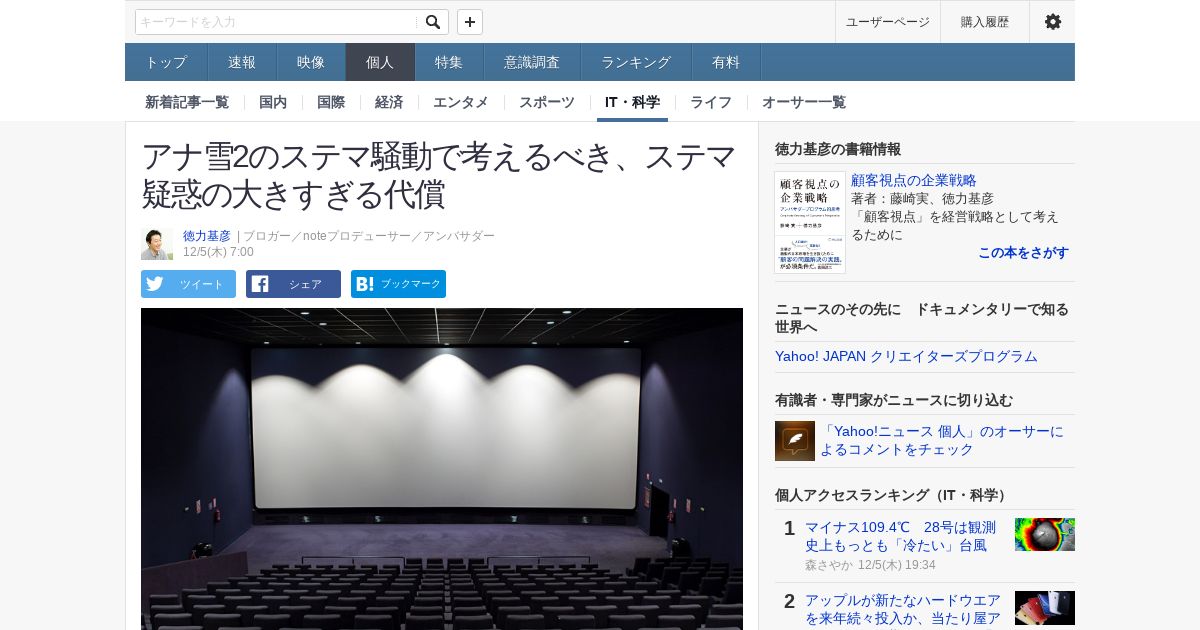Select 新着記事一覧 sub-navigation item
1200x630 pixels.
pos(187,102)
